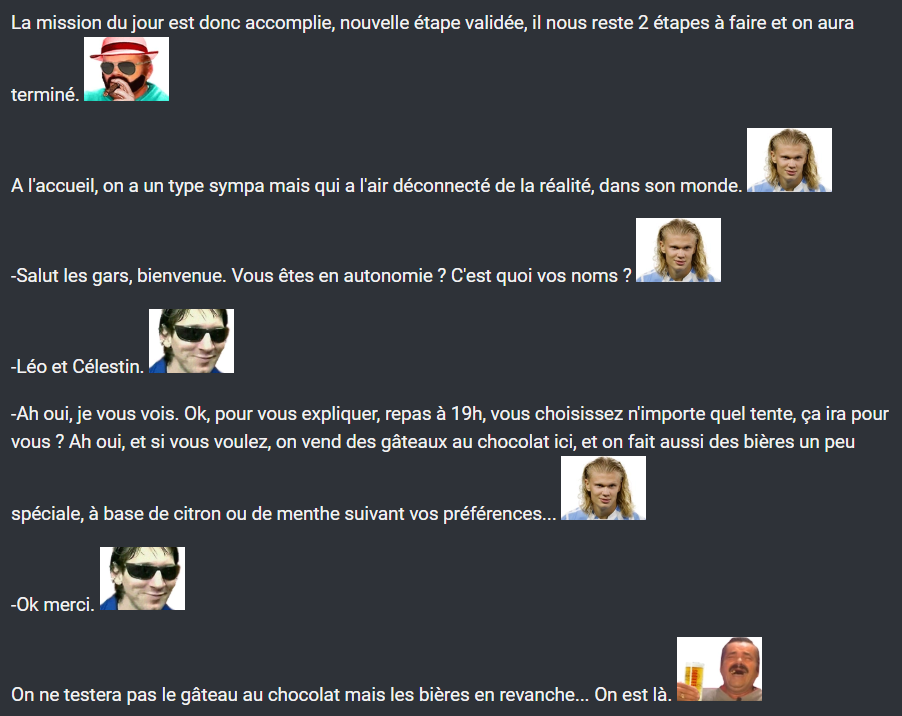Screen dimensions: 902x716
Task: Click the laughing man with beer sticker
Action: click(719, 669)
